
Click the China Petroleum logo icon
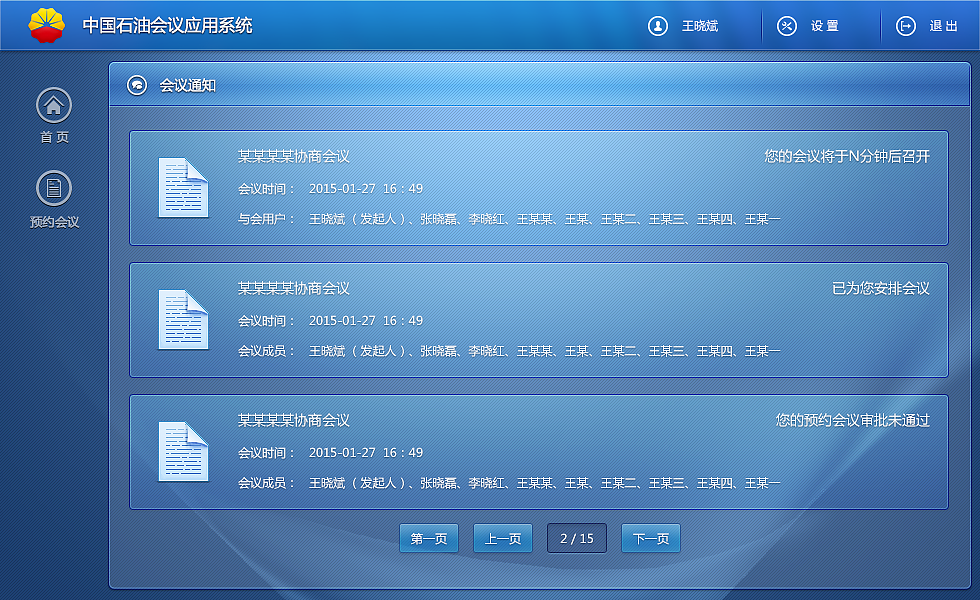[x=46, y=25]
